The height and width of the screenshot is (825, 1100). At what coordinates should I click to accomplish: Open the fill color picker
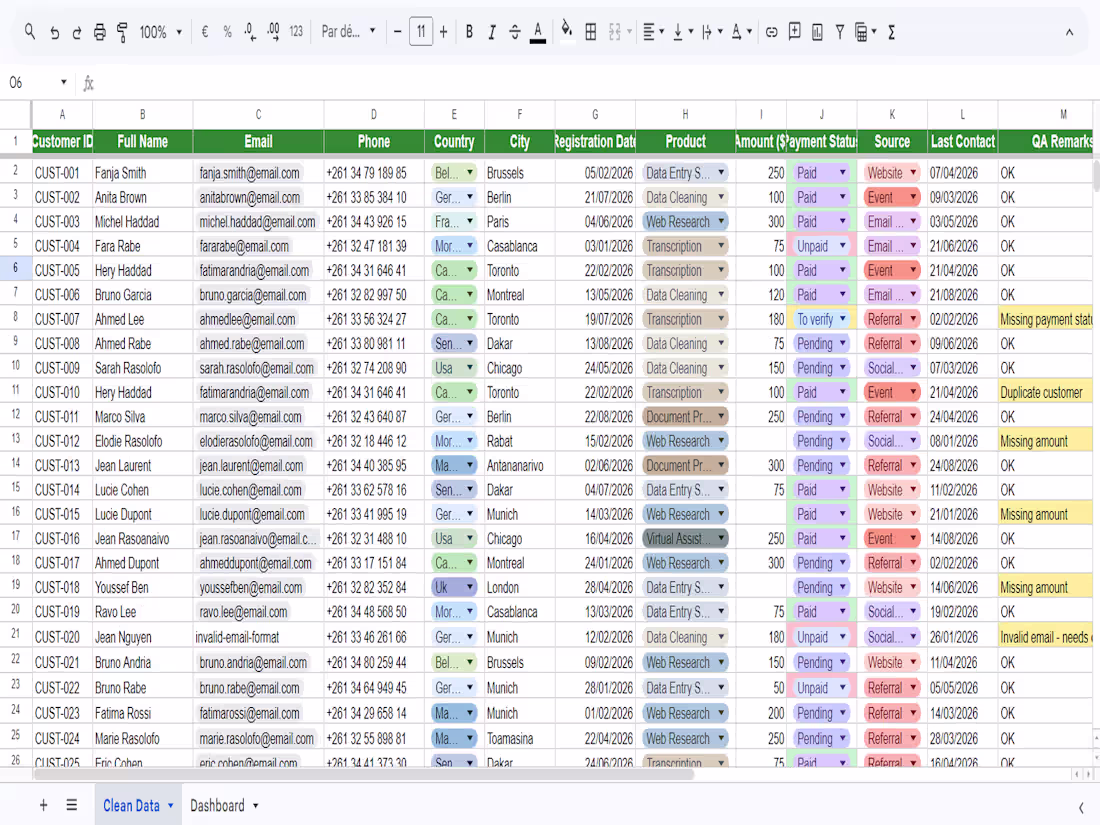[567, 31]
